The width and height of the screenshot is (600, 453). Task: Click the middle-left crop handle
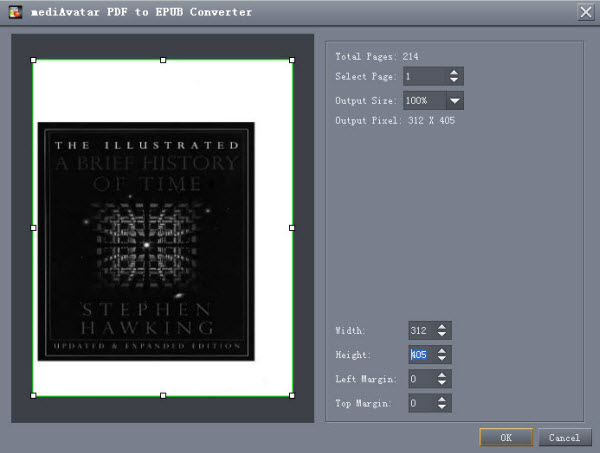[33, 228]
